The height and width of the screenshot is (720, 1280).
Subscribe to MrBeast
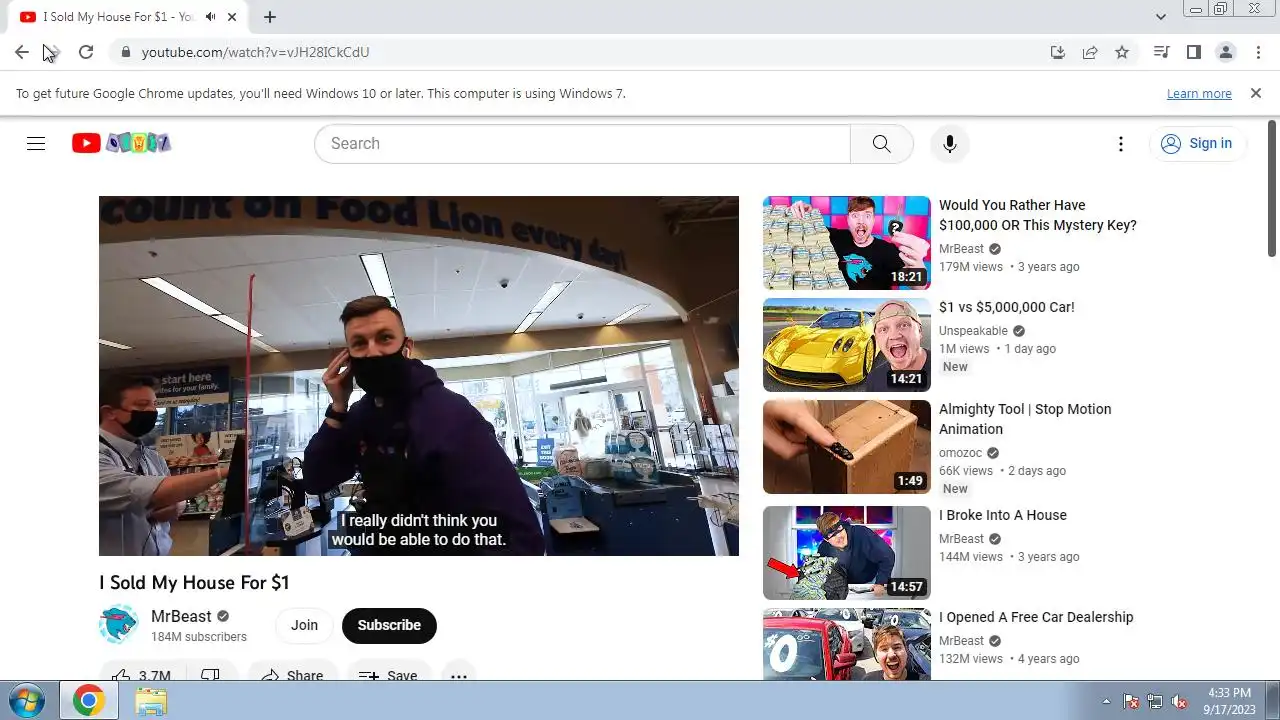389,625
